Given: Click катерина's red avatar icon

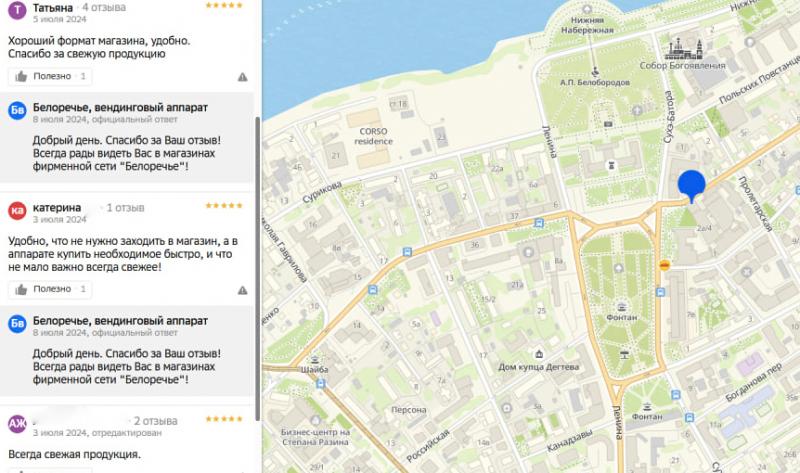Looking at the screenshot, I should point(17,210).
